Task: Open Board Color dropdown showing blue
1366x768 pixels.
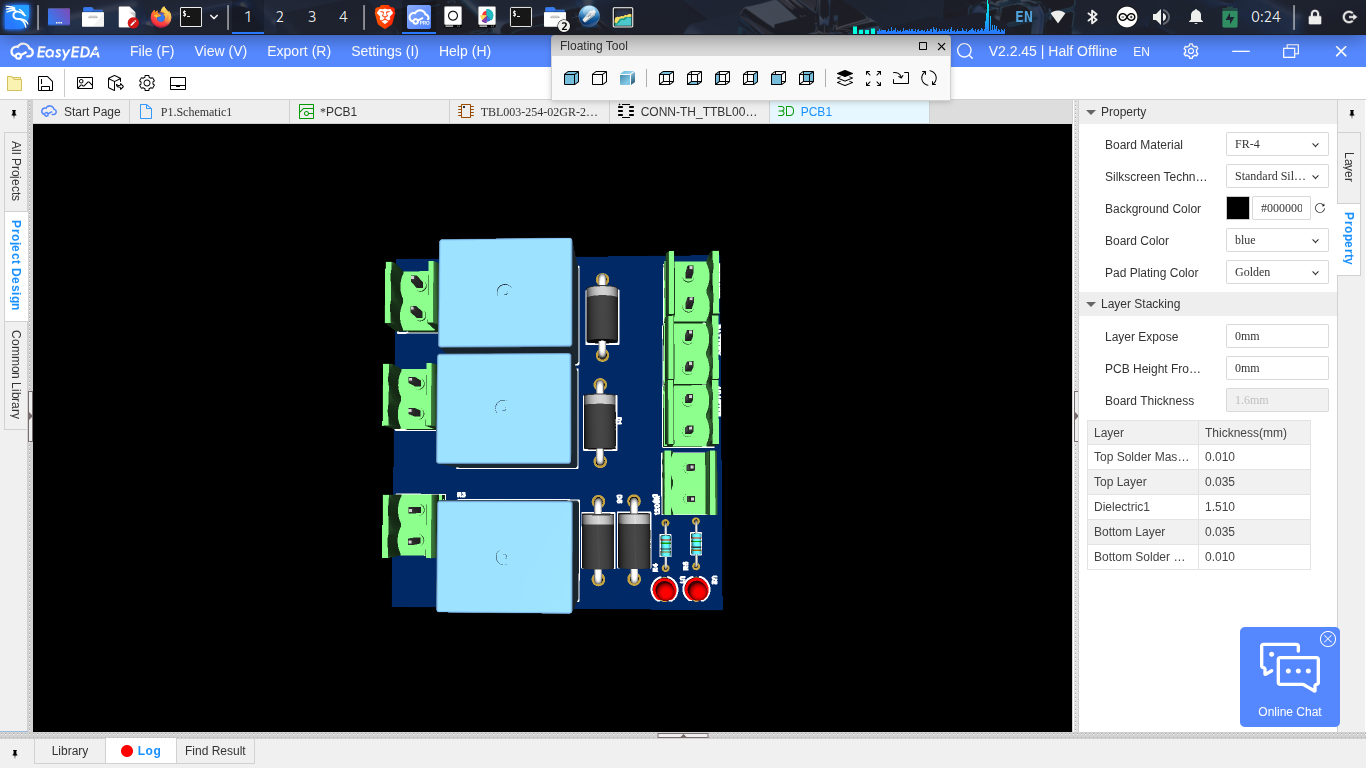Action: 1277,240
